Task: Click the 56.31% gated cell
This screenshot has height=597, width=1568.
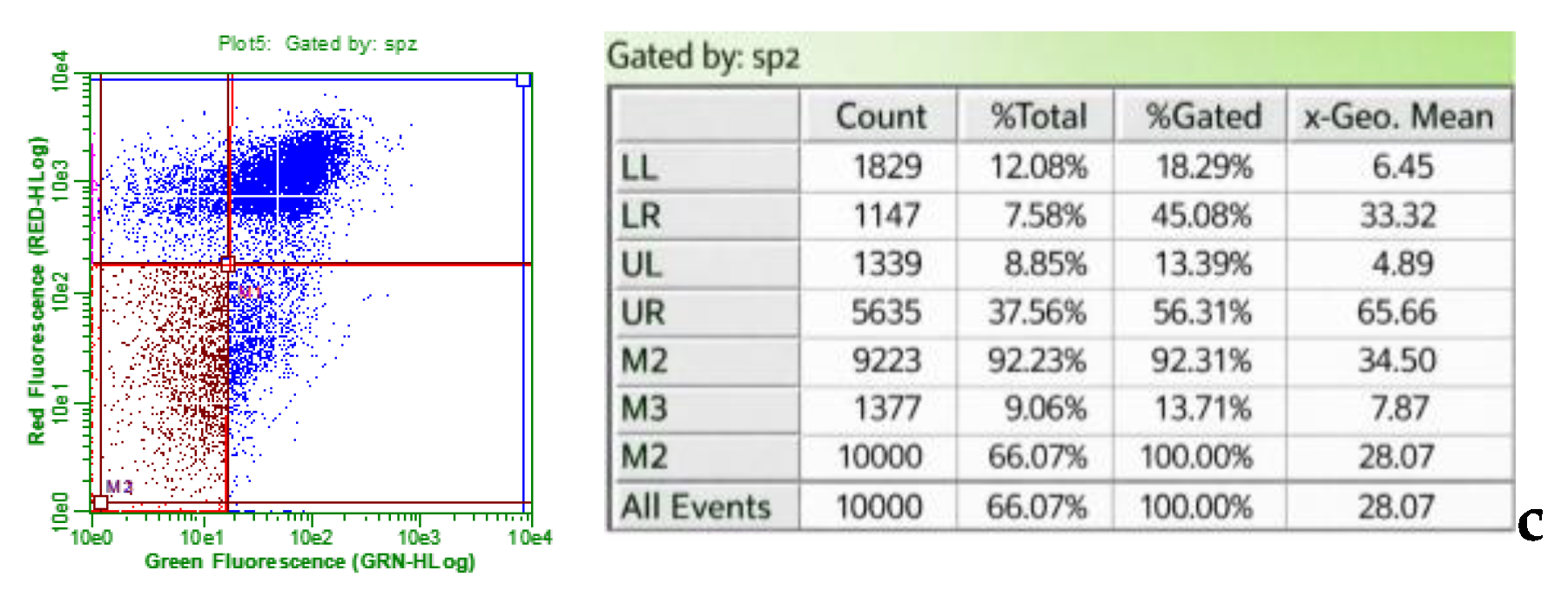Action: [x=1201, y=312]
